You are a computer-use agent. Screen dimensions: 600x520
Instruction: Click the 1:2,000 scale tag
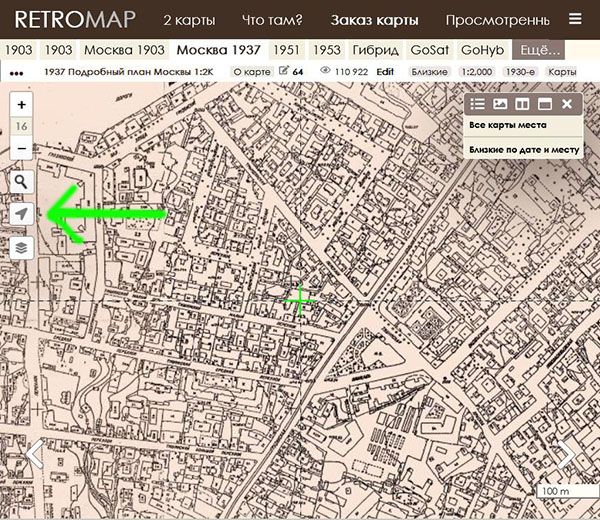(x=476, y=72)
